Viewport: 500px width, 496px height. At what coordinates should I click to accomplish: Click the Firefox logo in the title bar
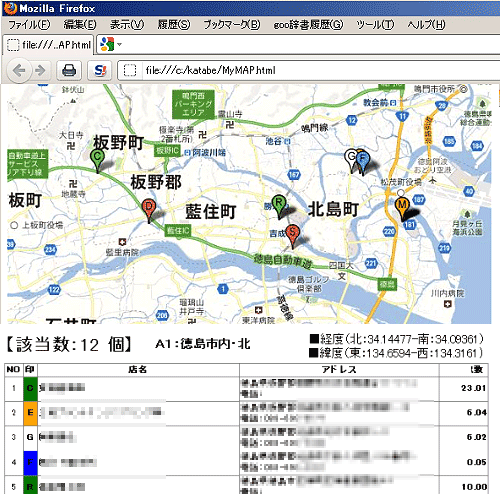[x=10, y=8]
